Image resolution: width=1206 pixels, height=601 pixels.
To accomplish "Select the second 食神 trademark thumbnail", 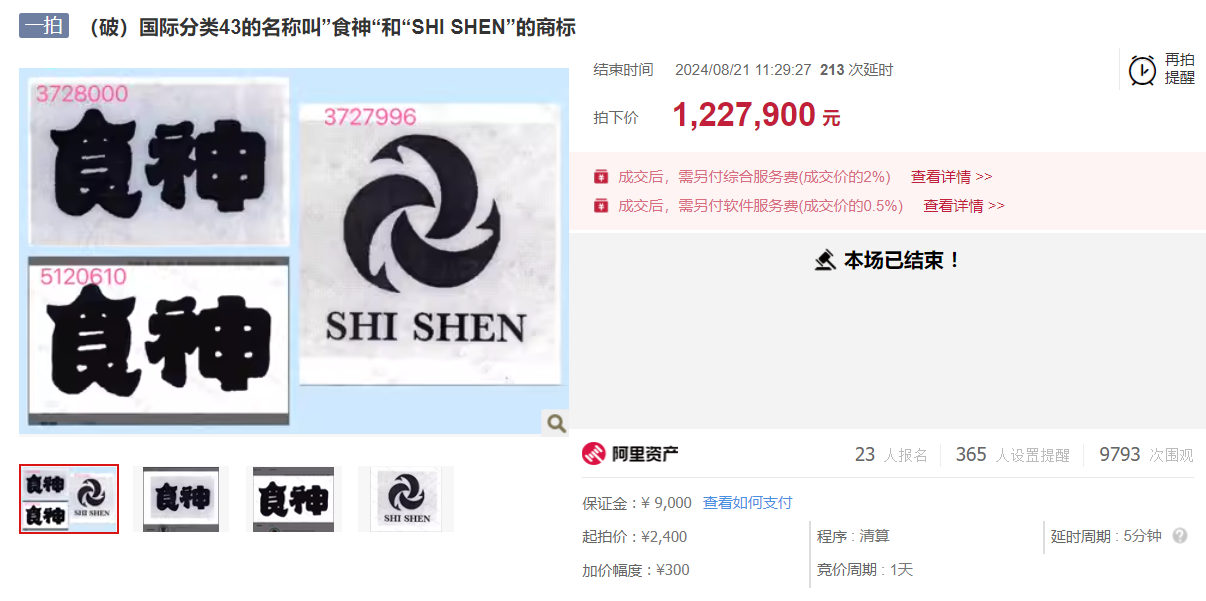I will (181, 499).
